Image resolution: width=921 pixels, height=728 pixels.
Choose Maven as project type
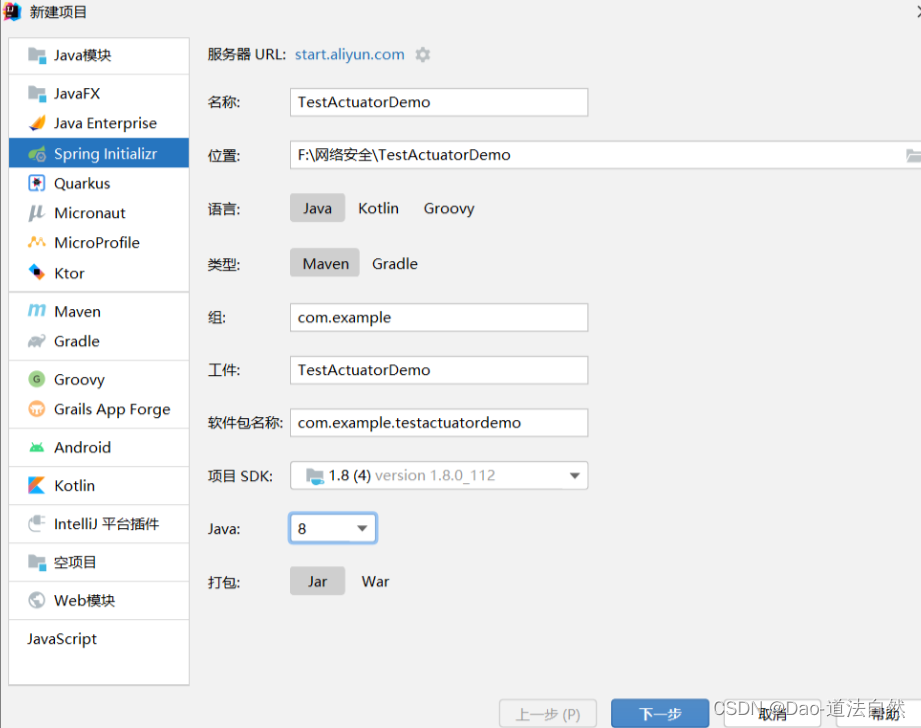[325, 263]
